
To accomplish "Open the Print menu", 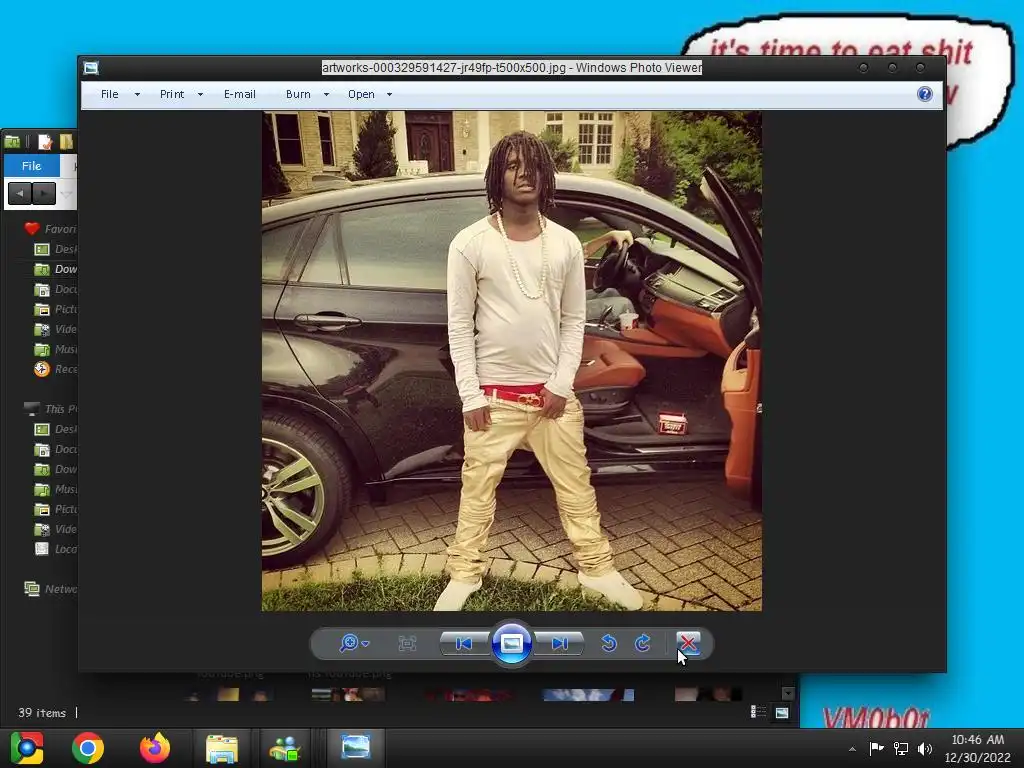I will click(172, 94).
